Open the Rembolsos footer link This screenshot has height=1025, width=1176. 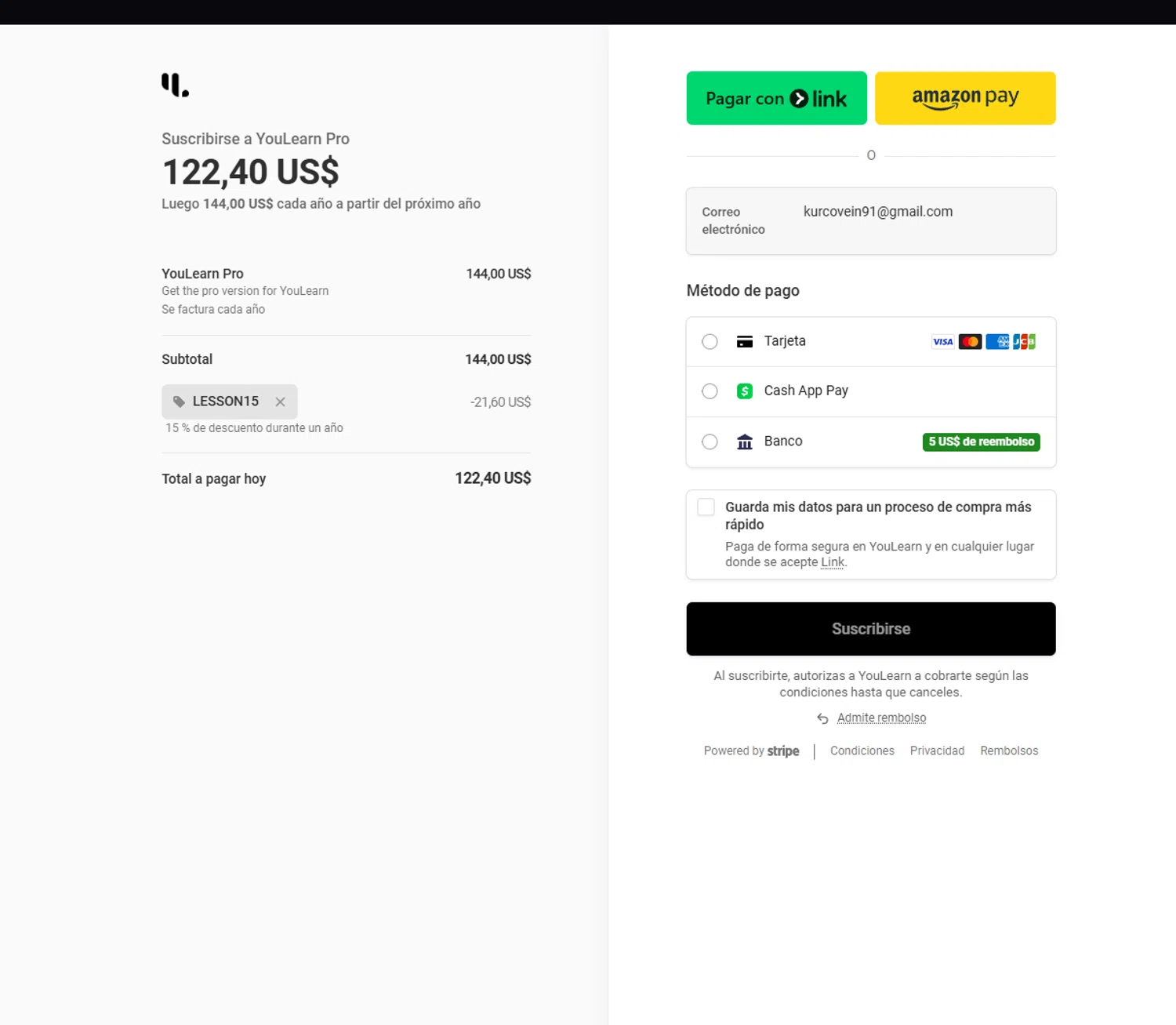(1009, 751)
